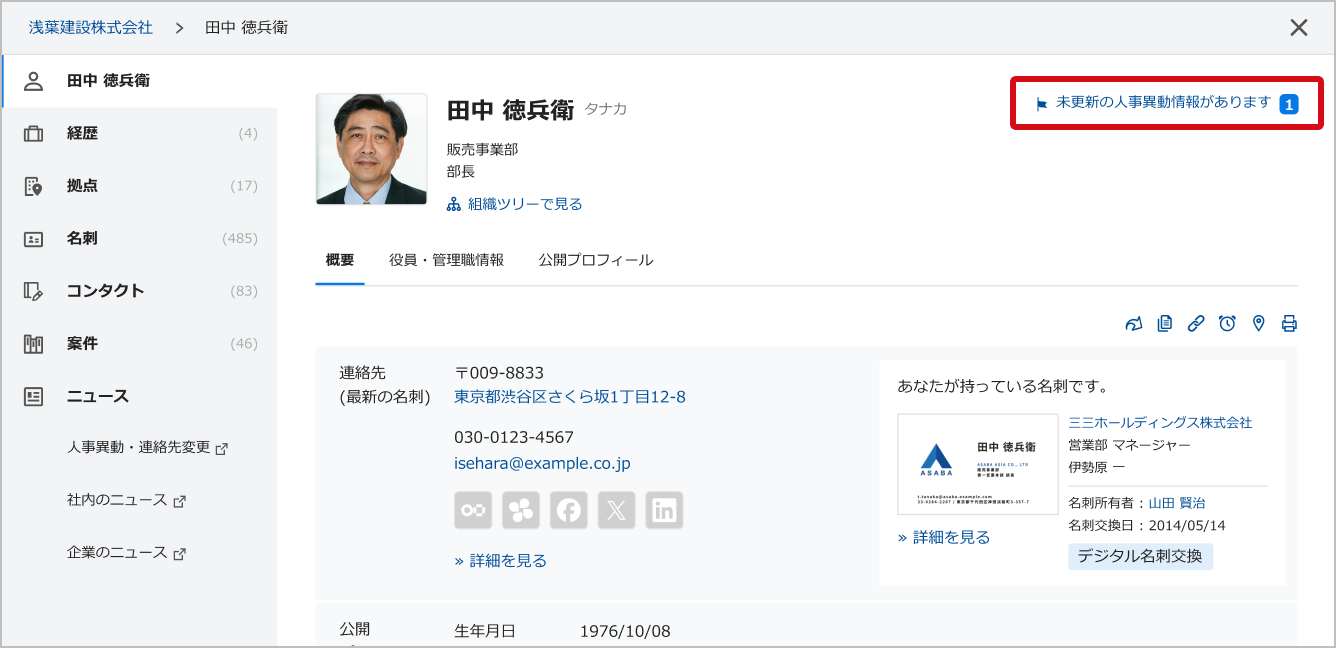Image resolution: width=1336 pixels, height=648 pixels.
Task: Select the copy document icon in the toolbar
Action: pos(1164,323)
